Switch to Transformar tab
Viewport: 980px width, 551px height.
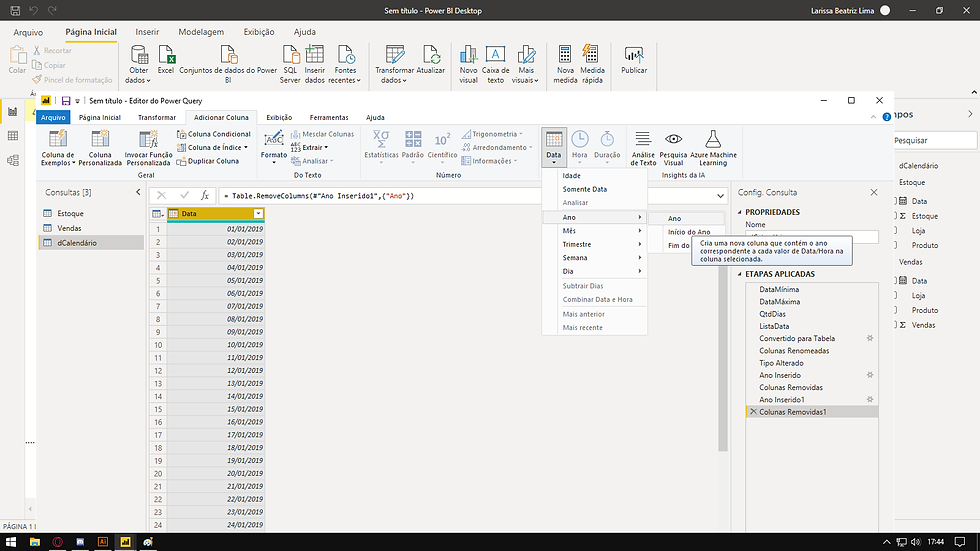[x=157, y=117]
